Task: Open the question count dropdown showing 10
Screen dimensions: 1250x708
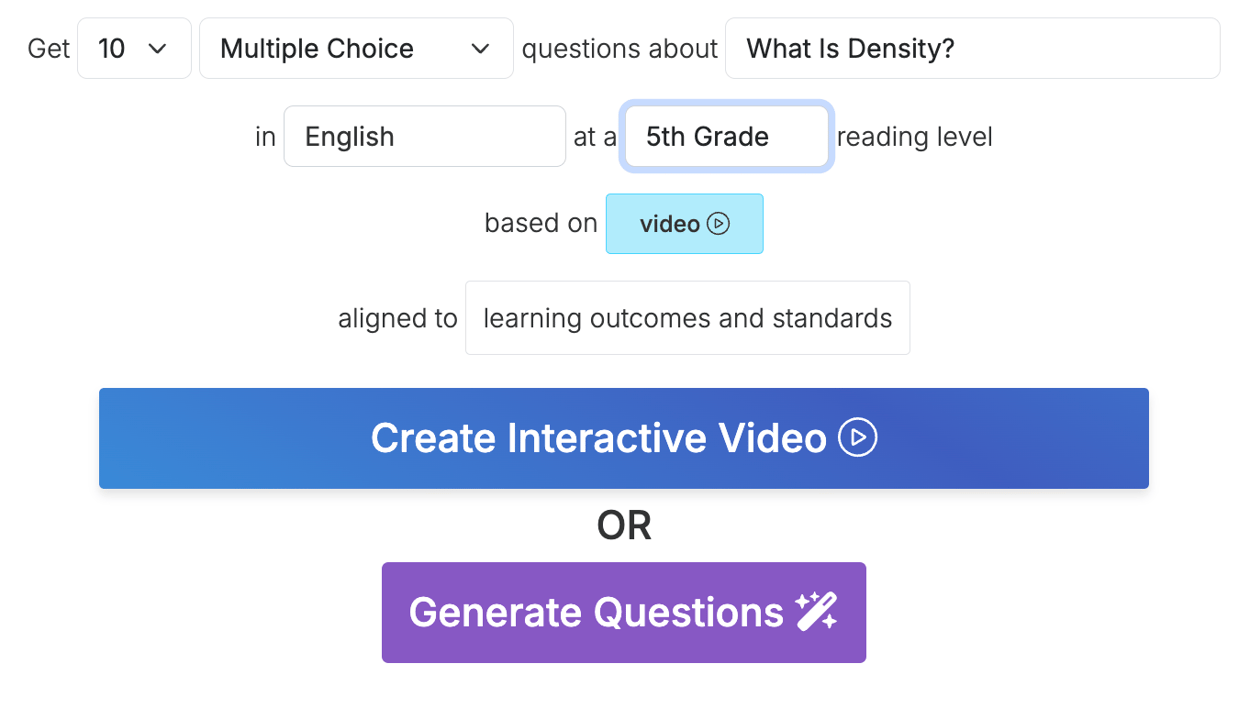Action: [x=134, y=48]
